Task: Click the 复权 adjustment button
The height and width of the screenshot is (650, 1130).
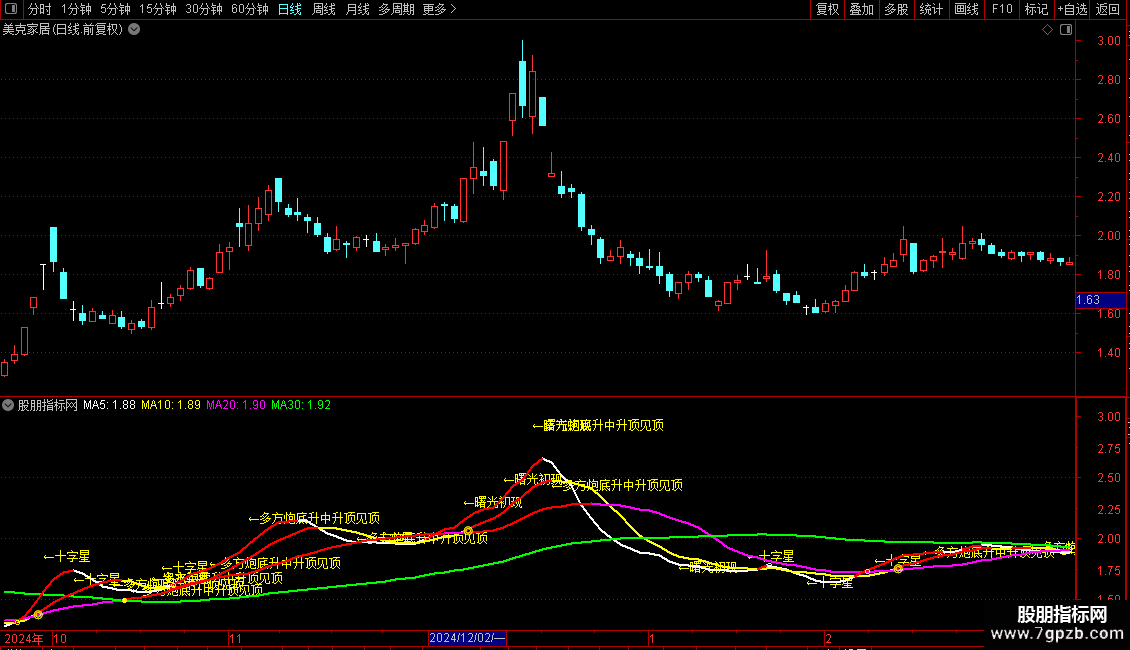Action: (827, 9)
